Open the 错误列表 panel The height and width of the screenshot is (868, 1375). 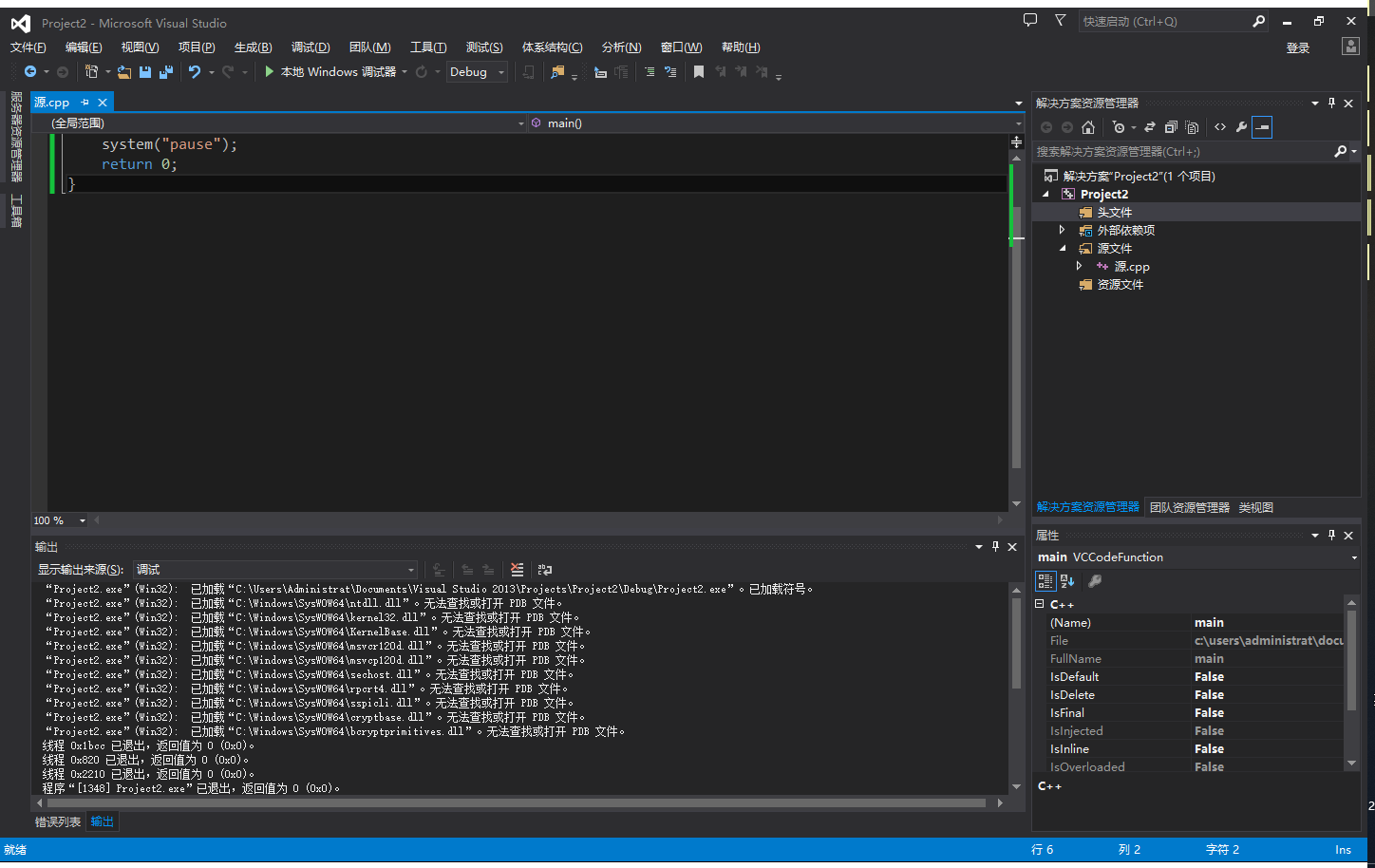[58, 821]
